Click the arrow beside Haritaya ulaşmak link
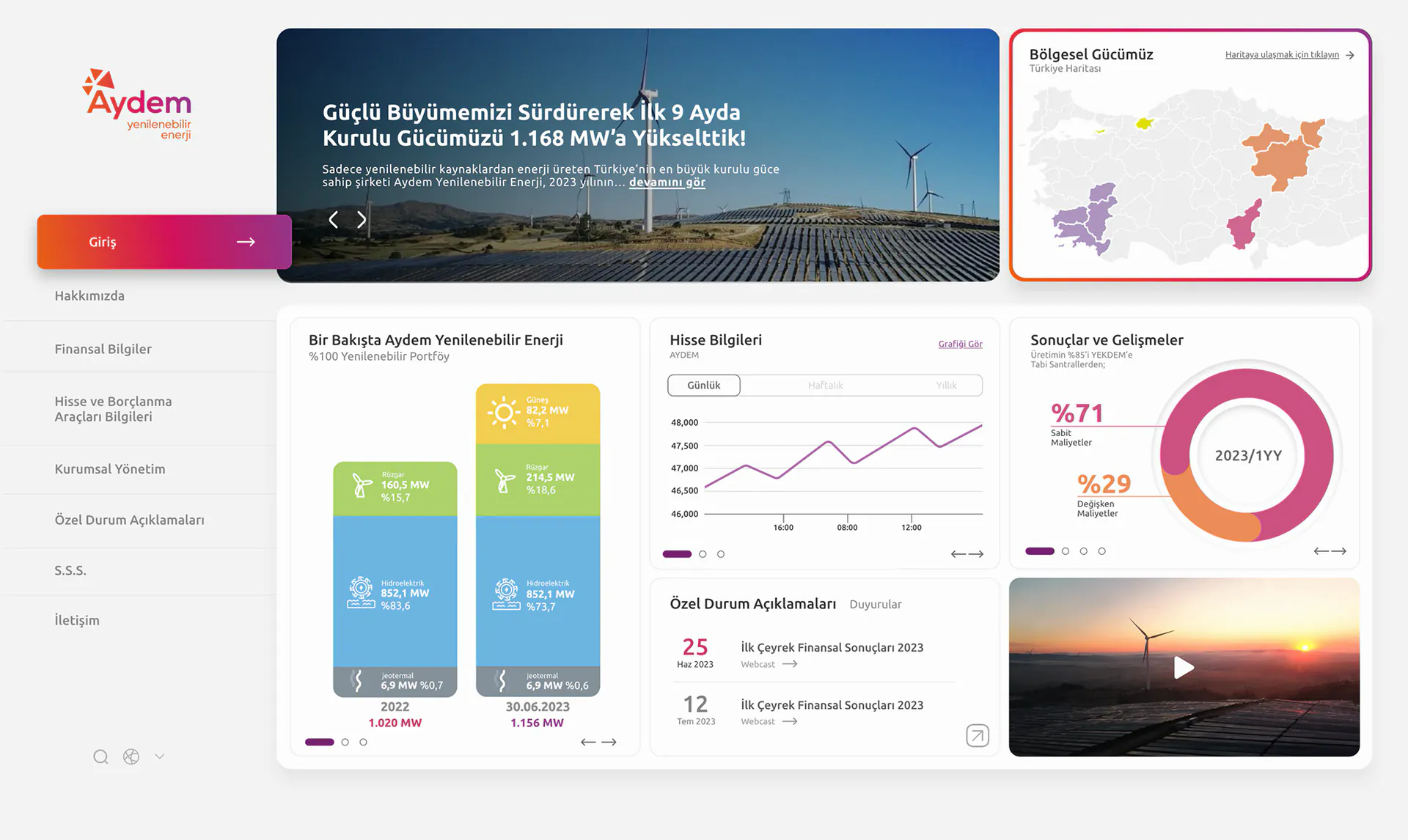 click(1350, 55)
